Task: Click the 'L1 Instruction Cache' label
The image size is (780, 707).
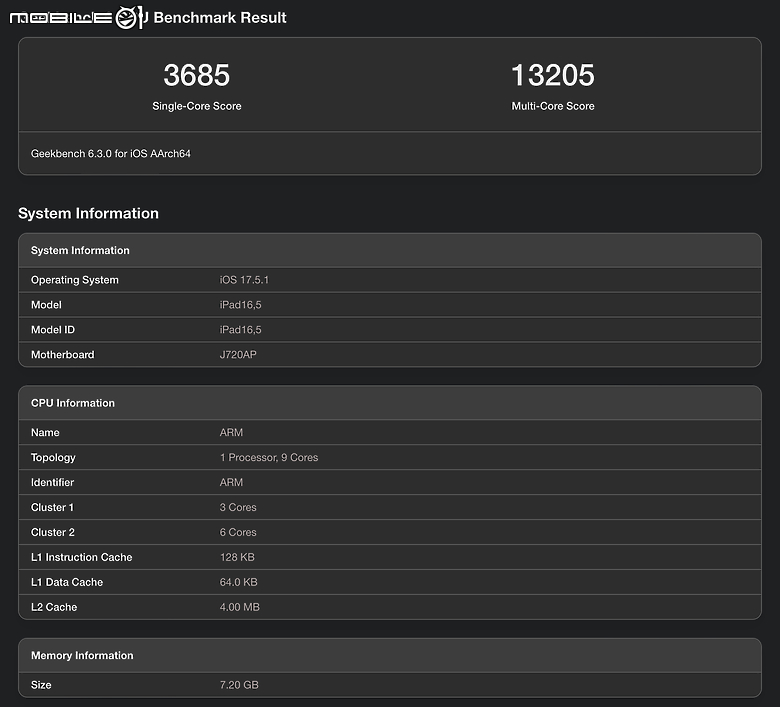Action: click(82, 557)
